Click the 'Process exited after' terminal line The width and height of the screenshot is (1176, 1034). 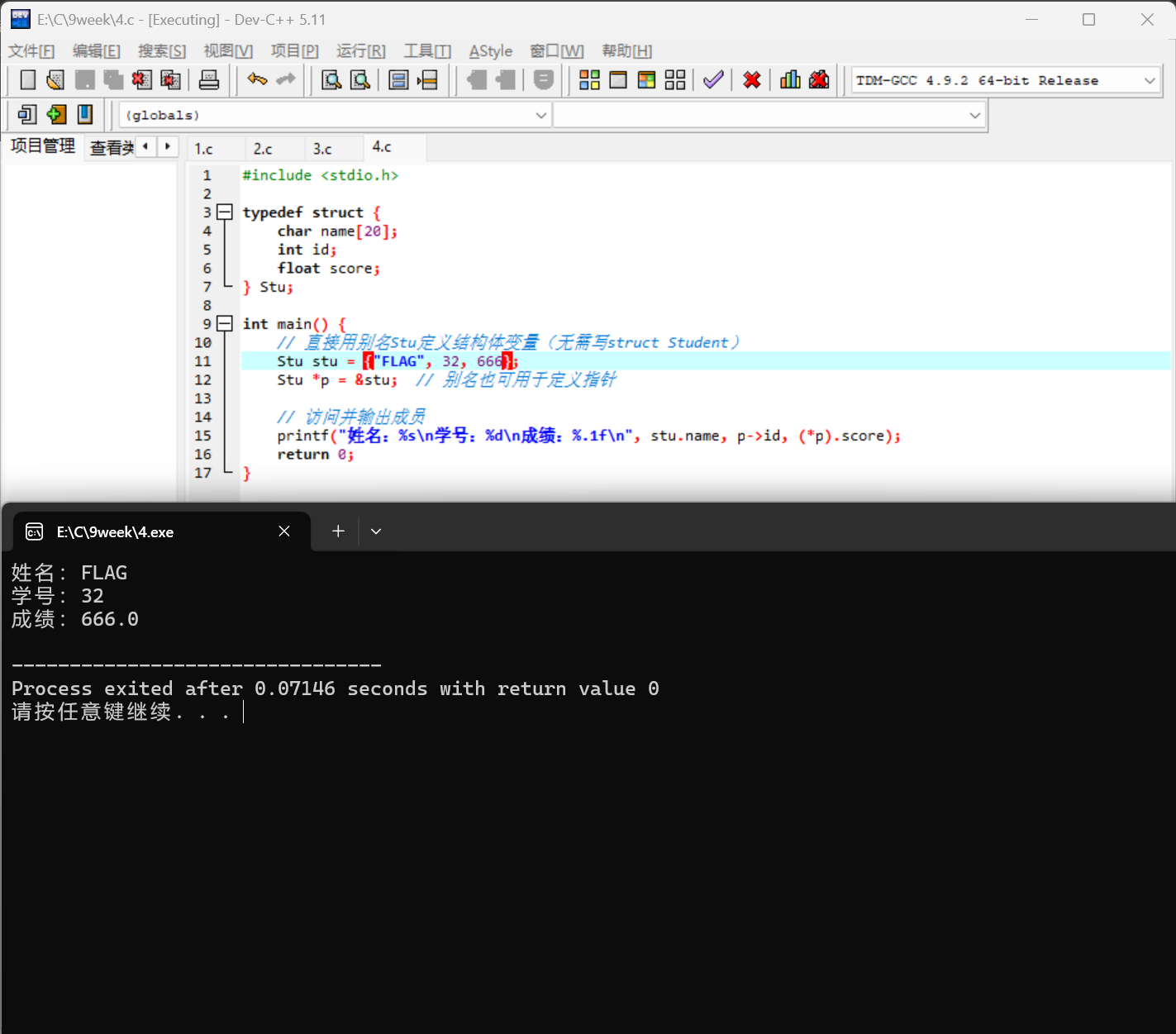point(336,689)
